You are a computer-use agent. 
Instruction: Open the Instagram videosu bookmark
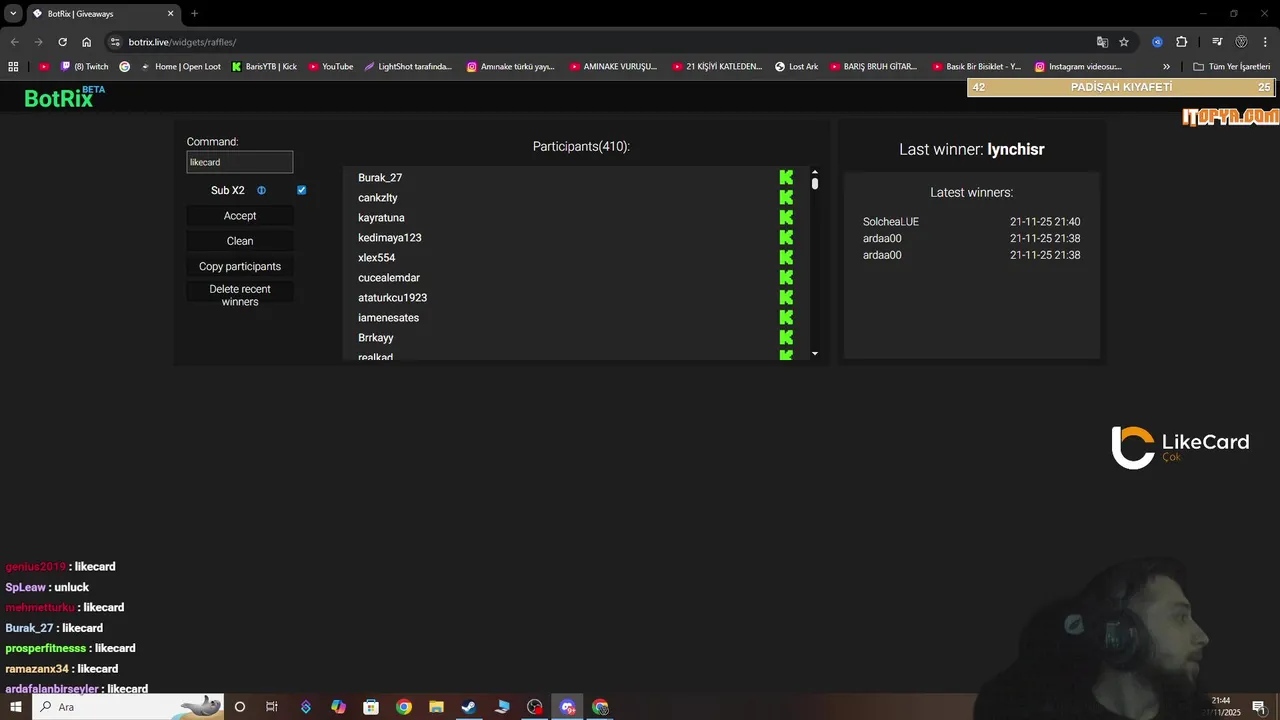pyautogui.click(x=1079, y=67)
